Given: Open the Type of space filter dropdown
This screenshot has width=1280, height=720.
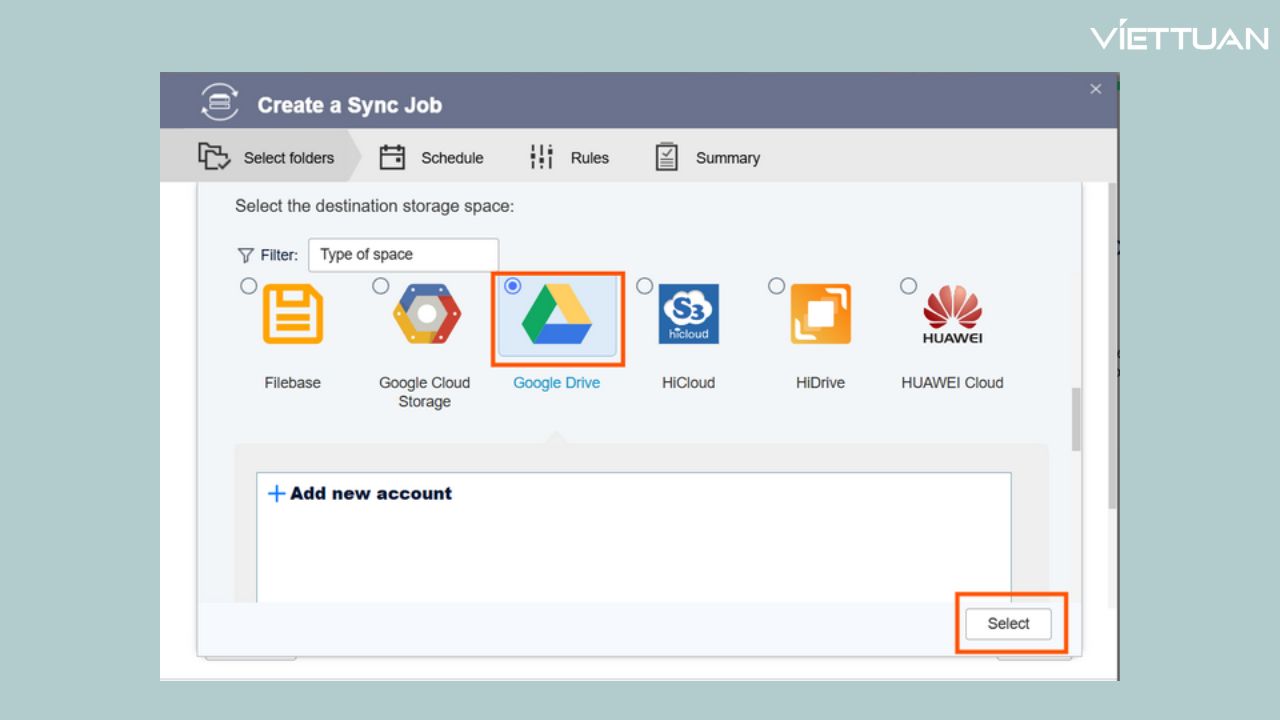Looking at the screenshot, I should [403, 255].
